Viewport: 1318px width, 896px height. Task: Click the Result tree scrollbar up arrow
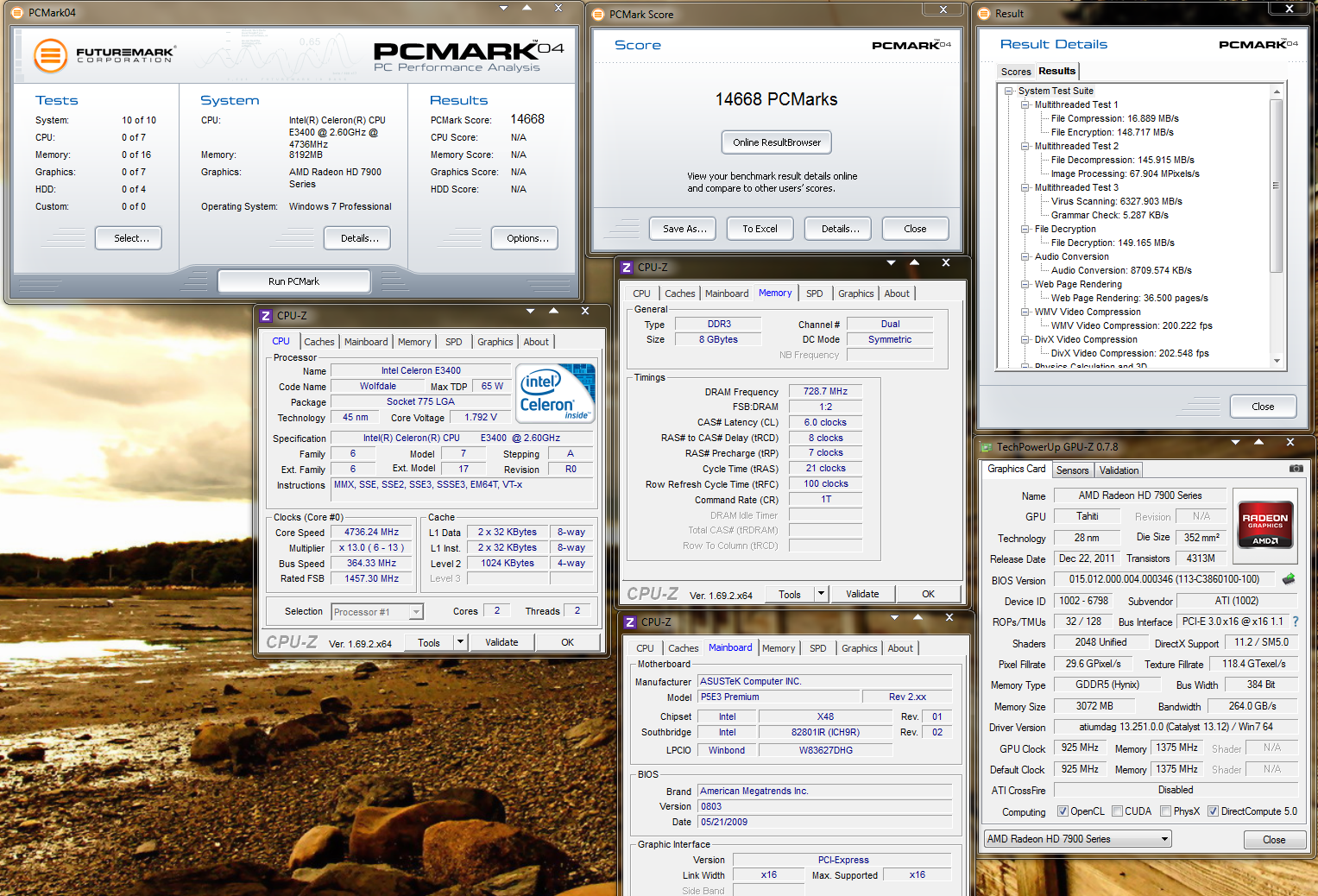pos(1276,91)
